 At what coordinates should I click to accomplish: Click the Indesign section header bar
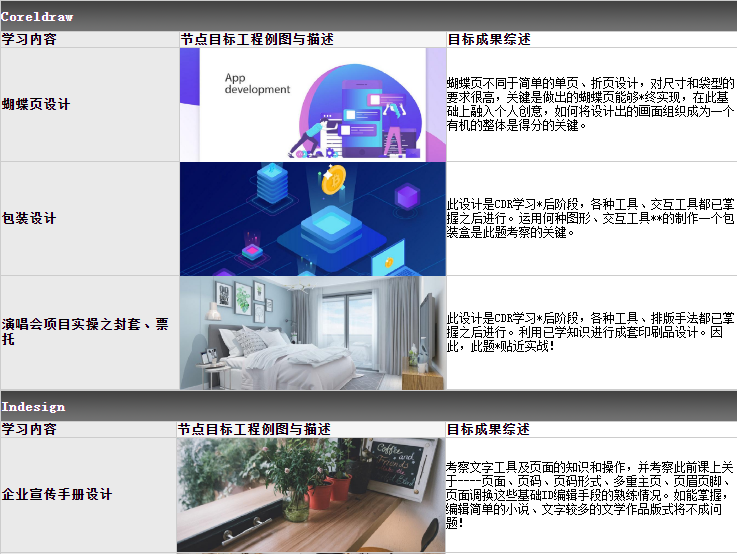(x=368, y=406)
